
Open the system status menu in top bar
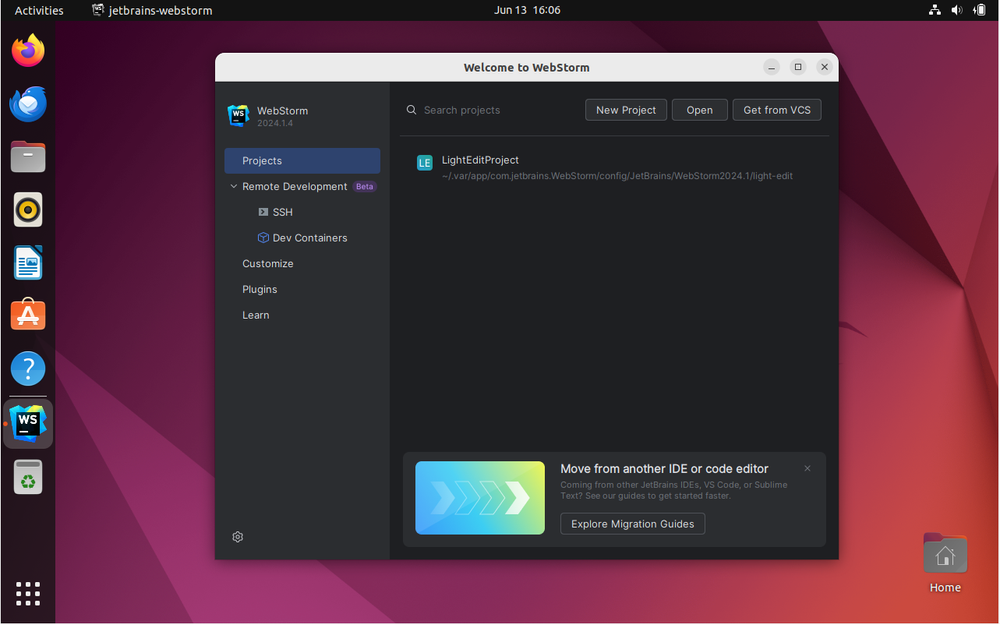957,10
